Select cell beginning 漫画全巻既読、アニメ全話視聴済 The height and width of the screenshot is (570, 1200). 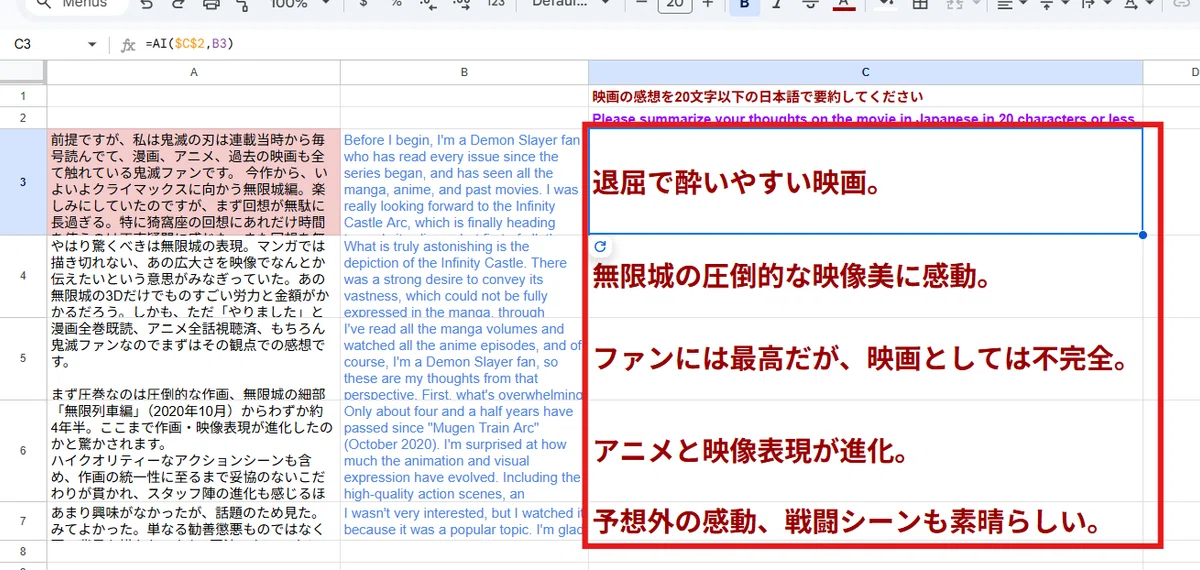pyautogui.click(x=193, y=358)
